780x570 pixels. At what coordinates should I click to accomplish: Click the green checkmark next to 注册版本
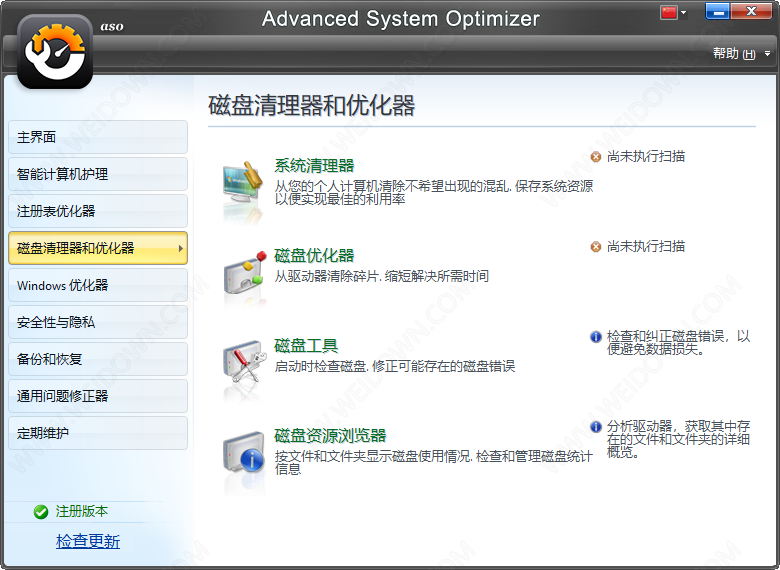click(41, 511)
